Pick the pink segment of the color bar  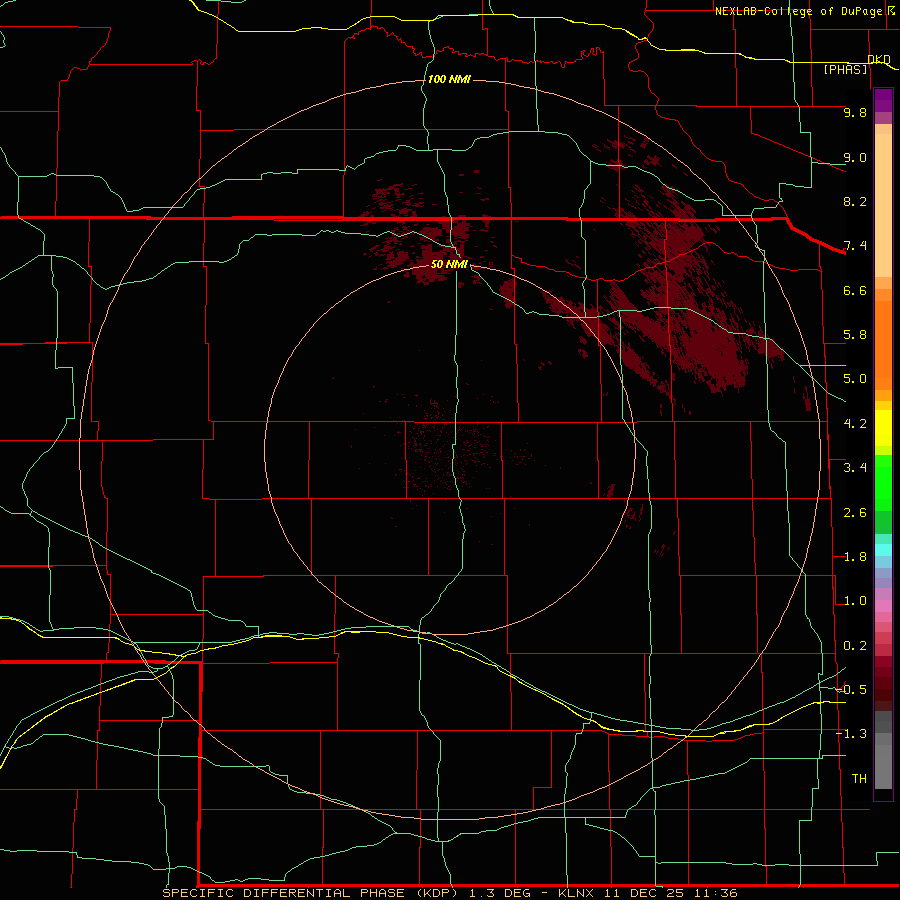pos(883,606)
